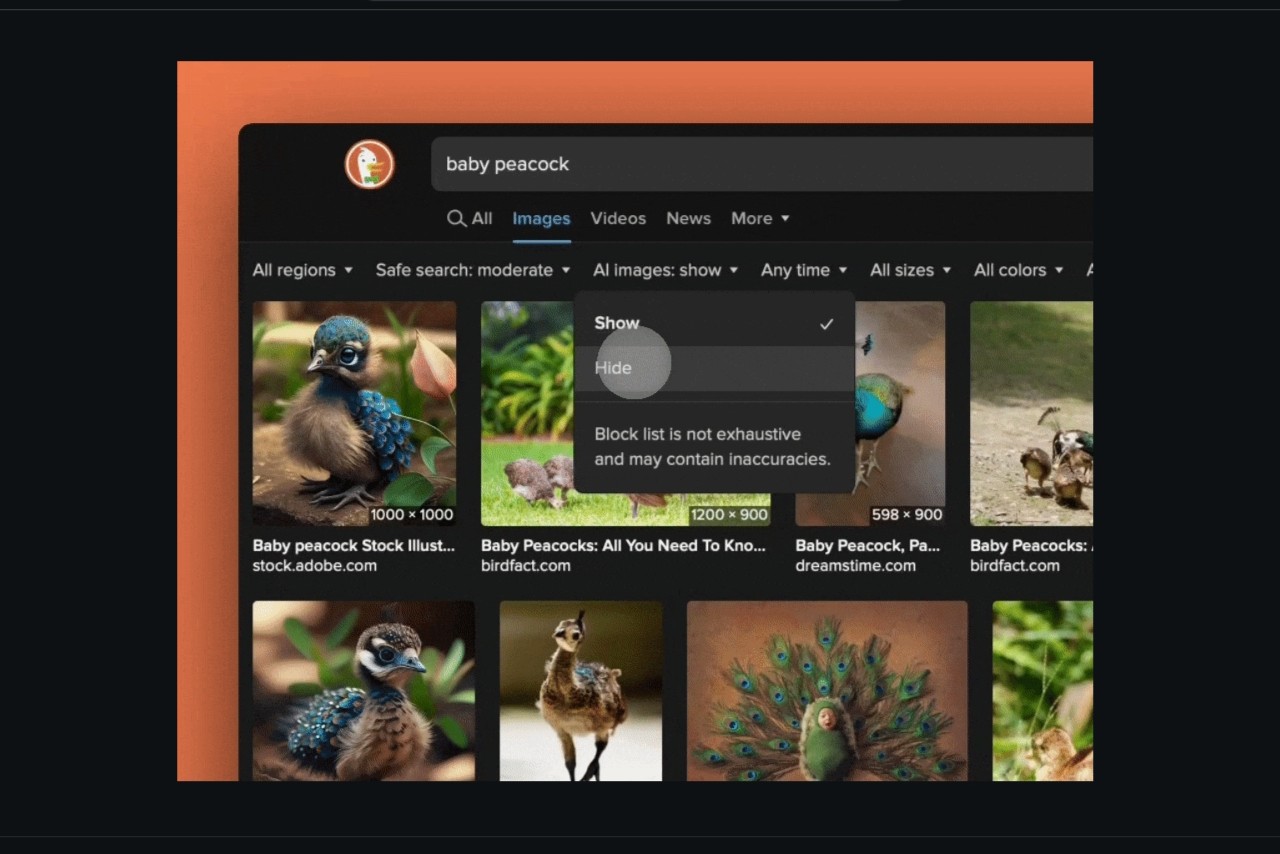Click the dreamstime.com source link

pos(855,566)
